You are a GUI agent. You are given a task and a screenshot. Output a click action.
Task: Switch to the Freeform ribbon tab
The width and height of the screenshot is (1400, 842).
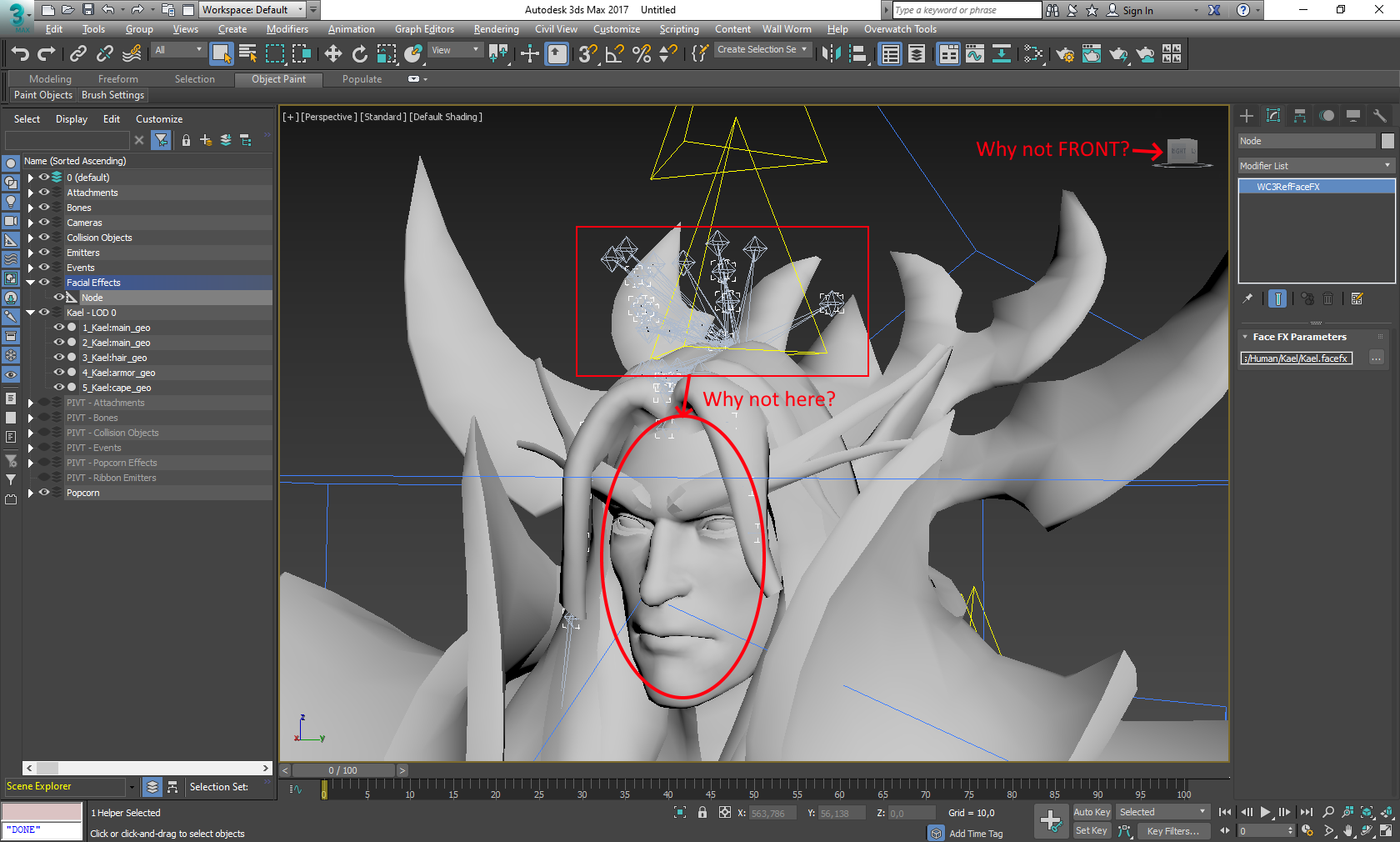point(118,79)
